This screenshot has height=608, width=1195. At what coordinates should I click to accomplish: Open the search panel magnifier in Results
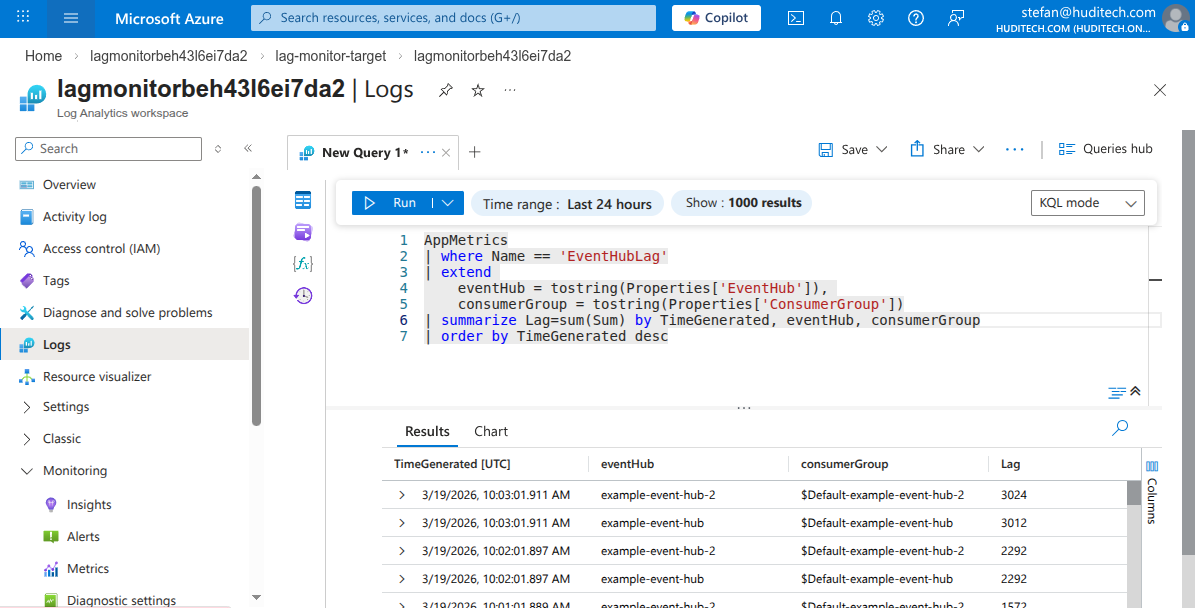[1119, 427]
